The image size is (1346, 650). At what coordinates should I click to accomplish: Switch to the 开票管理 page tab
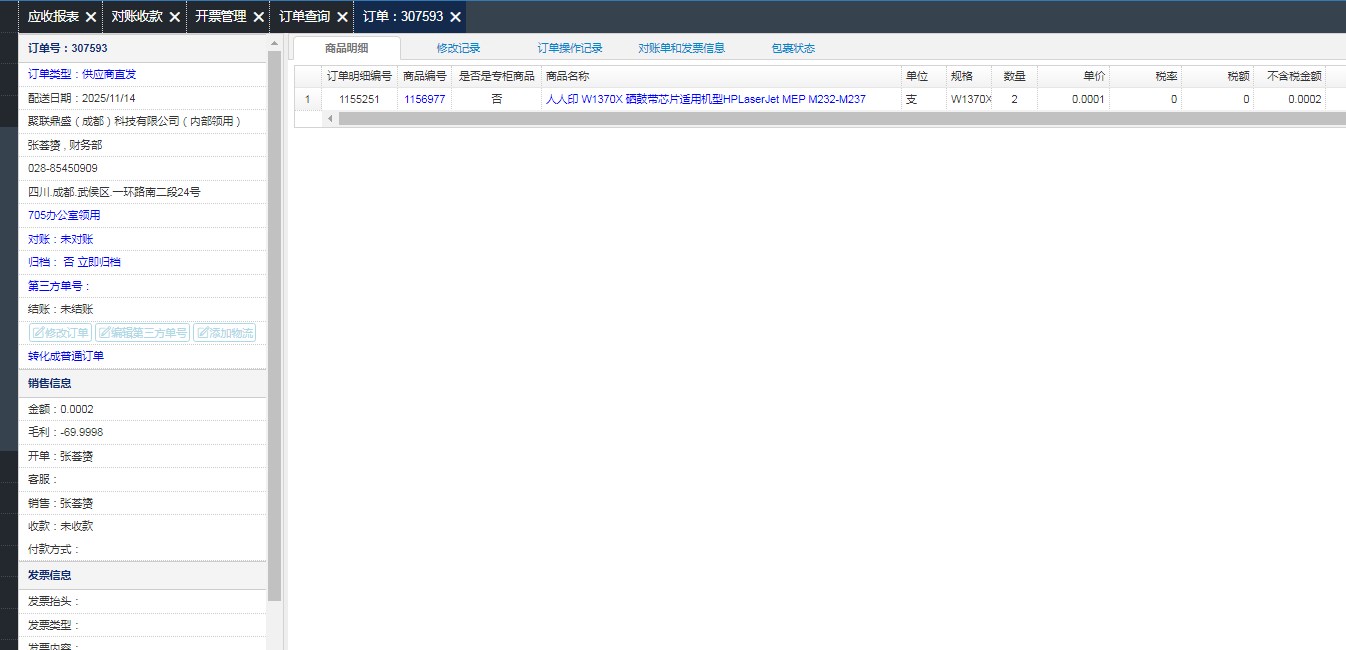(x=220, y=17)
